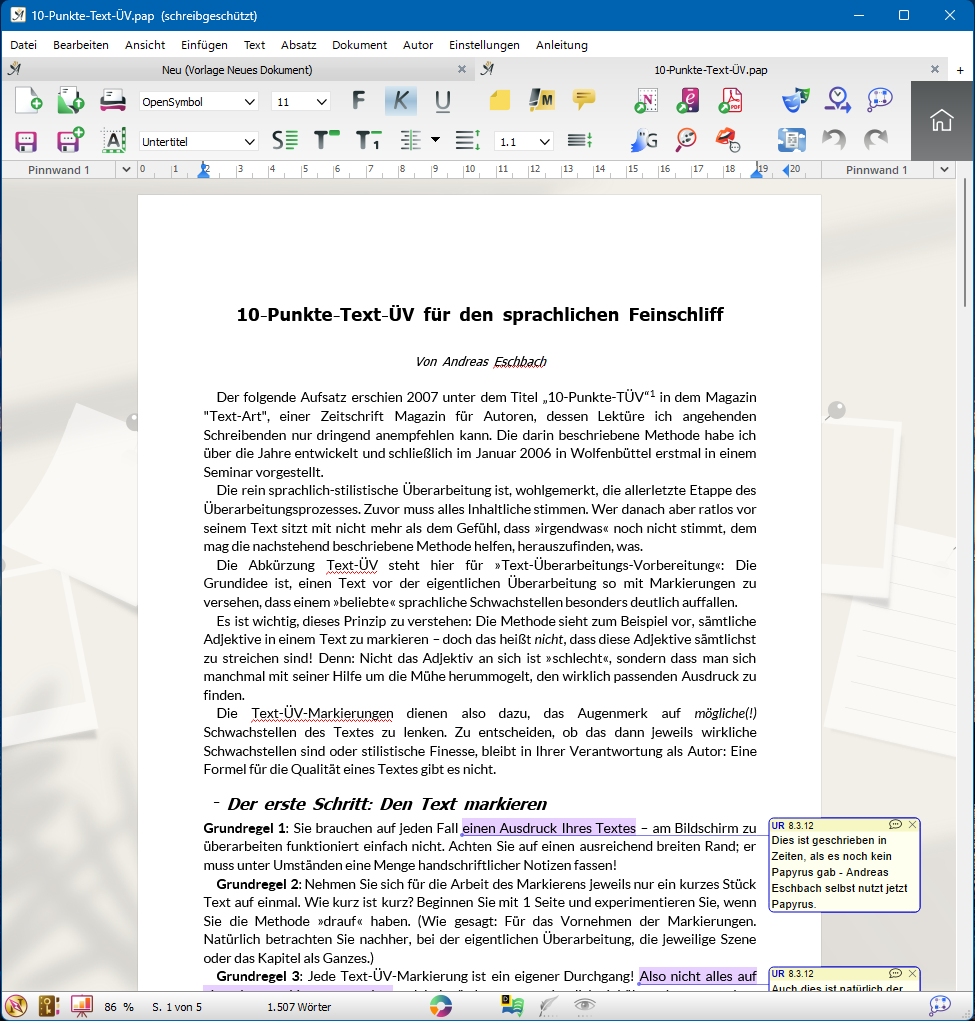Open the research magnifier with footprints icon
The width and height of the screenshot is (975, 1021).
pos(686,140)
